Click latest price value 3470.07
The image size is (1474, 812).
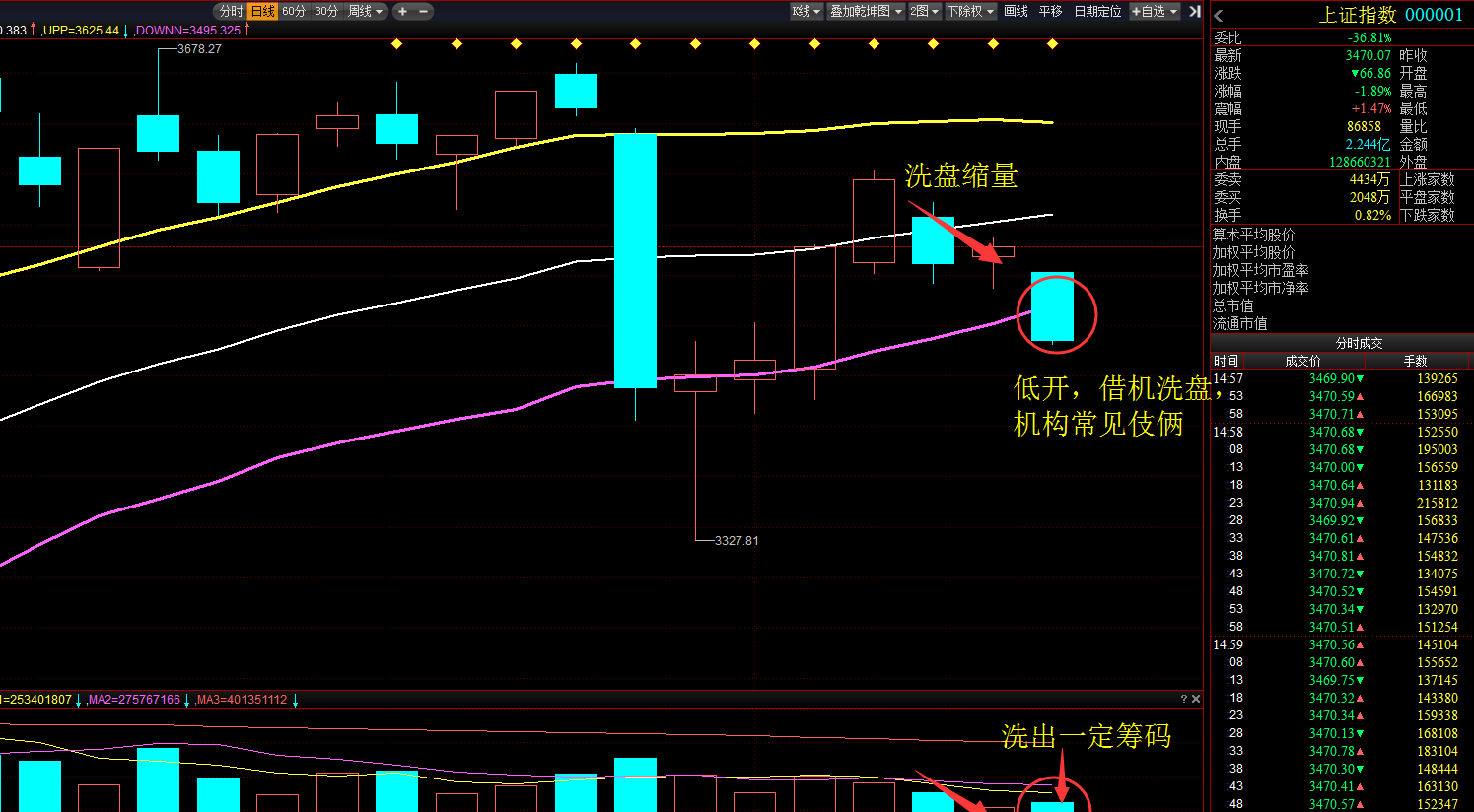1369,56
